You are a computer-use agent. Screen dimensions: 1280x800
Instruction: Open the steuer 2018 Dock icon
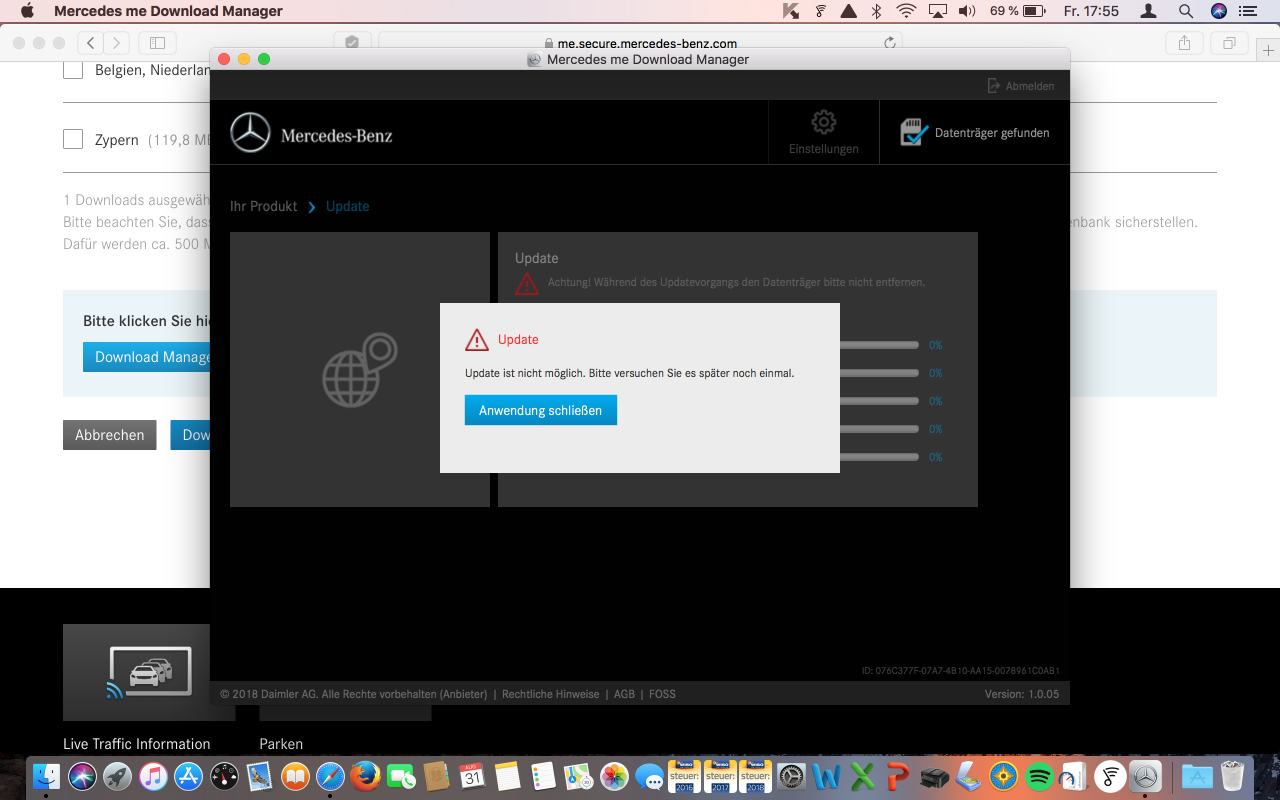coord(756,776)
